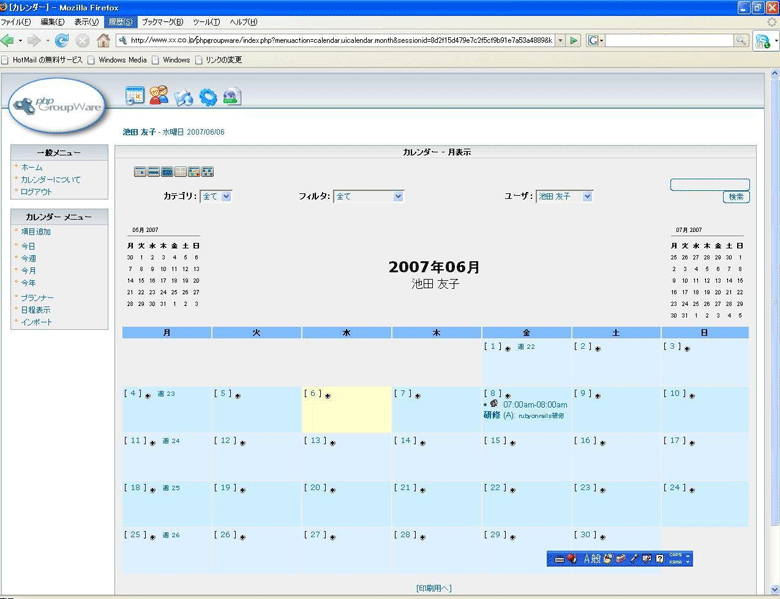Open the 研修 event on June 8
The height and width of the screenshot is (599, 780).
(x=491, y=415)
